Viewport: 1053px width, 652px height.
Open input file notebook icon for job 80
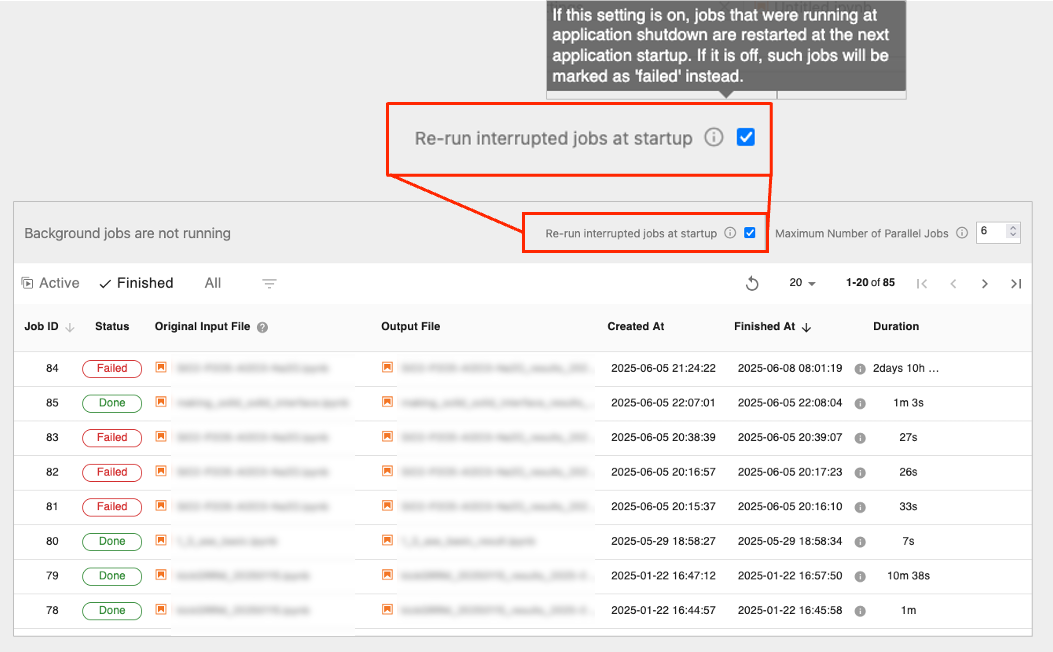point(161,541)
